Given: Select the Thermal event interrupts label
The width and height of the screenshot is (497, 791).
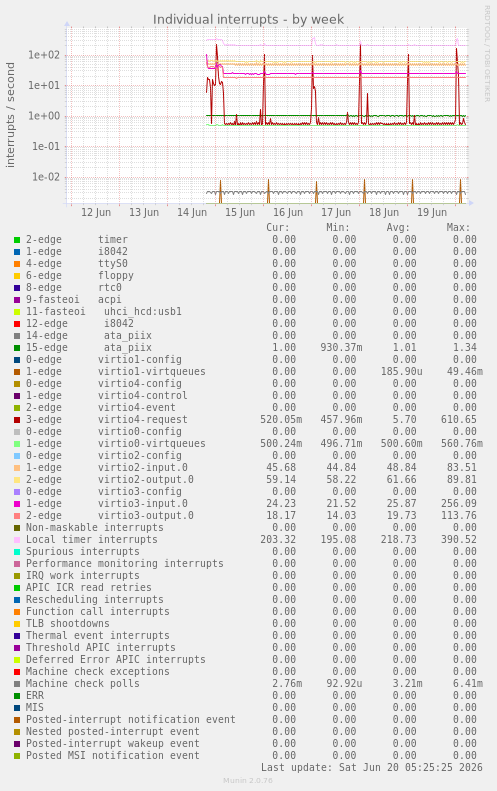Looking at the screenshot, I should click(98, 636).
